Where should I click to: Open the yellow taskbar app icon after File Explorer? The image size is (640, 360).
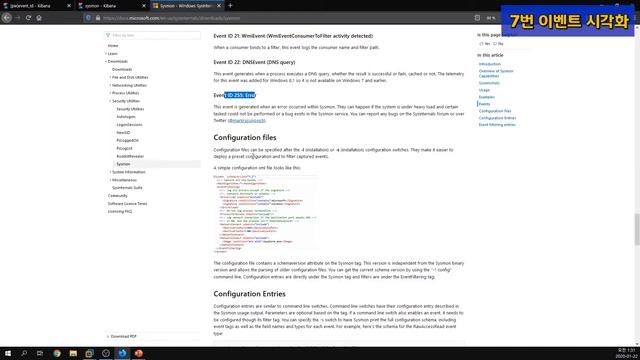point(89,353)
